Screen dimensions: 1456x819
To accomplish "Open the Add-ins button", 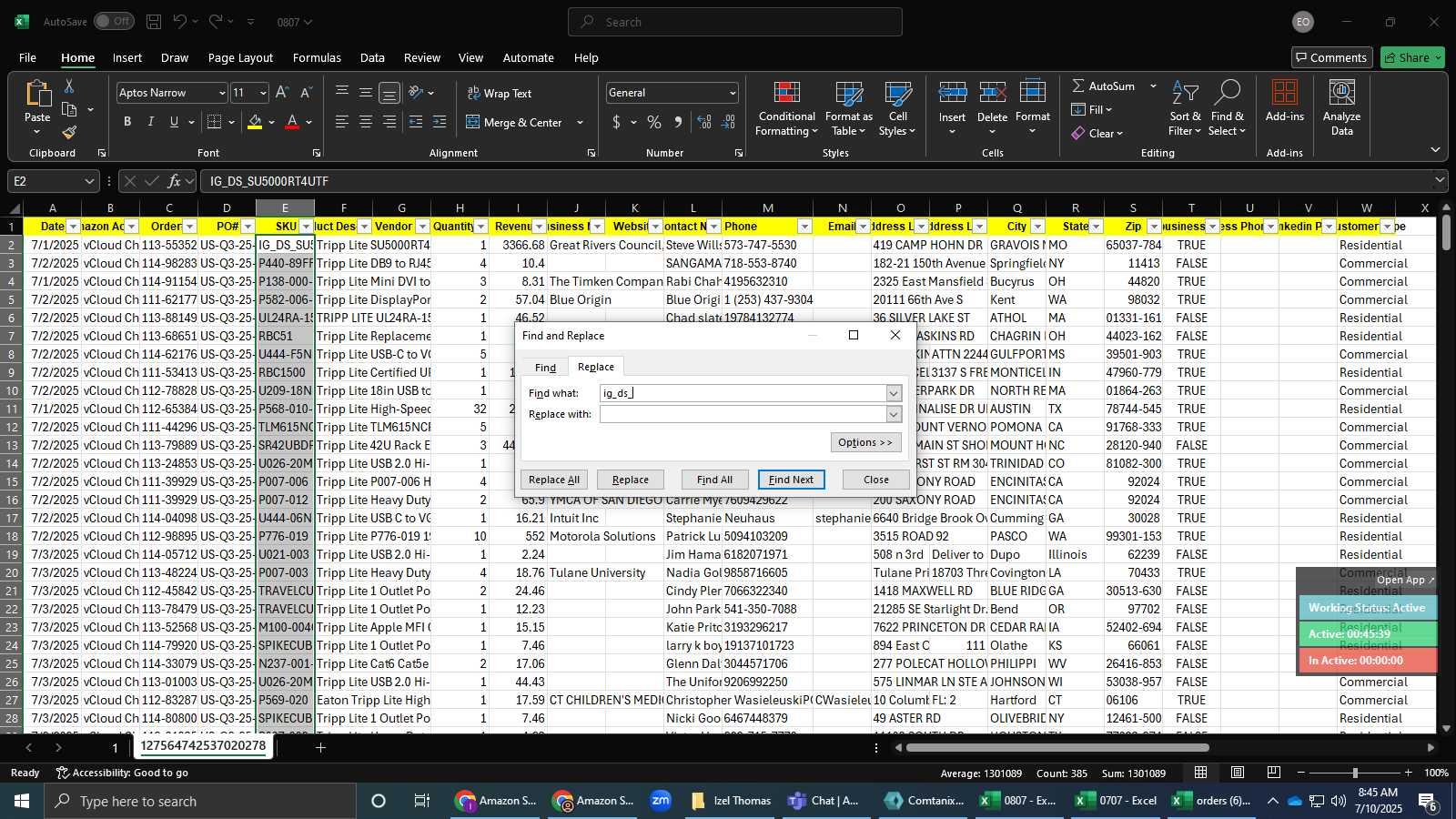I will point(1284,102).
